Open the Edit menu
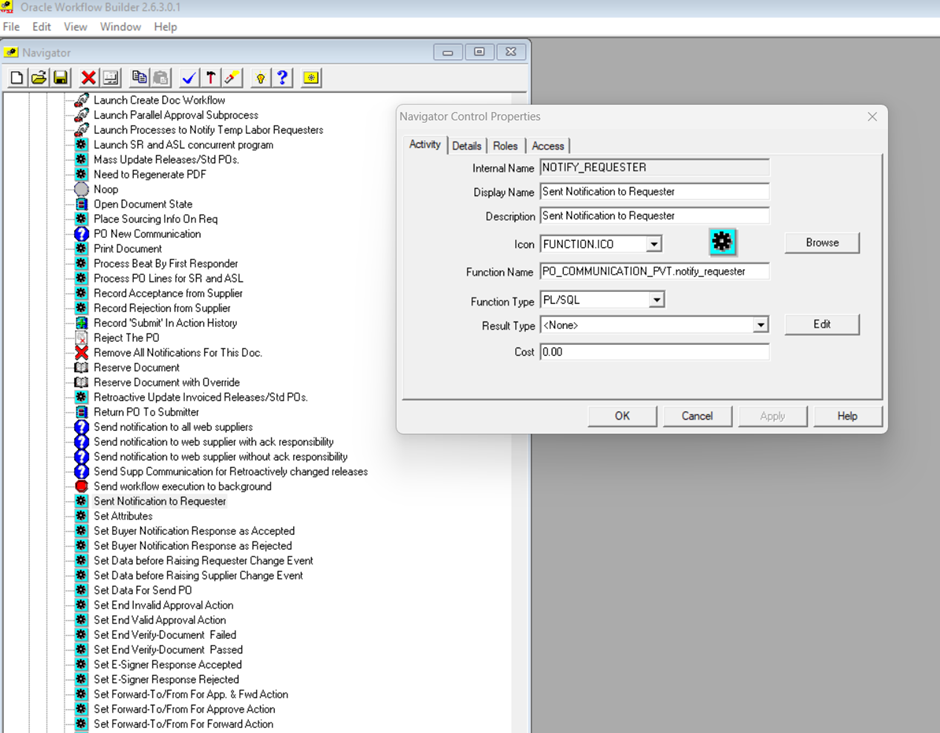Viewport: 940px width, 733px height. point(41,27)
